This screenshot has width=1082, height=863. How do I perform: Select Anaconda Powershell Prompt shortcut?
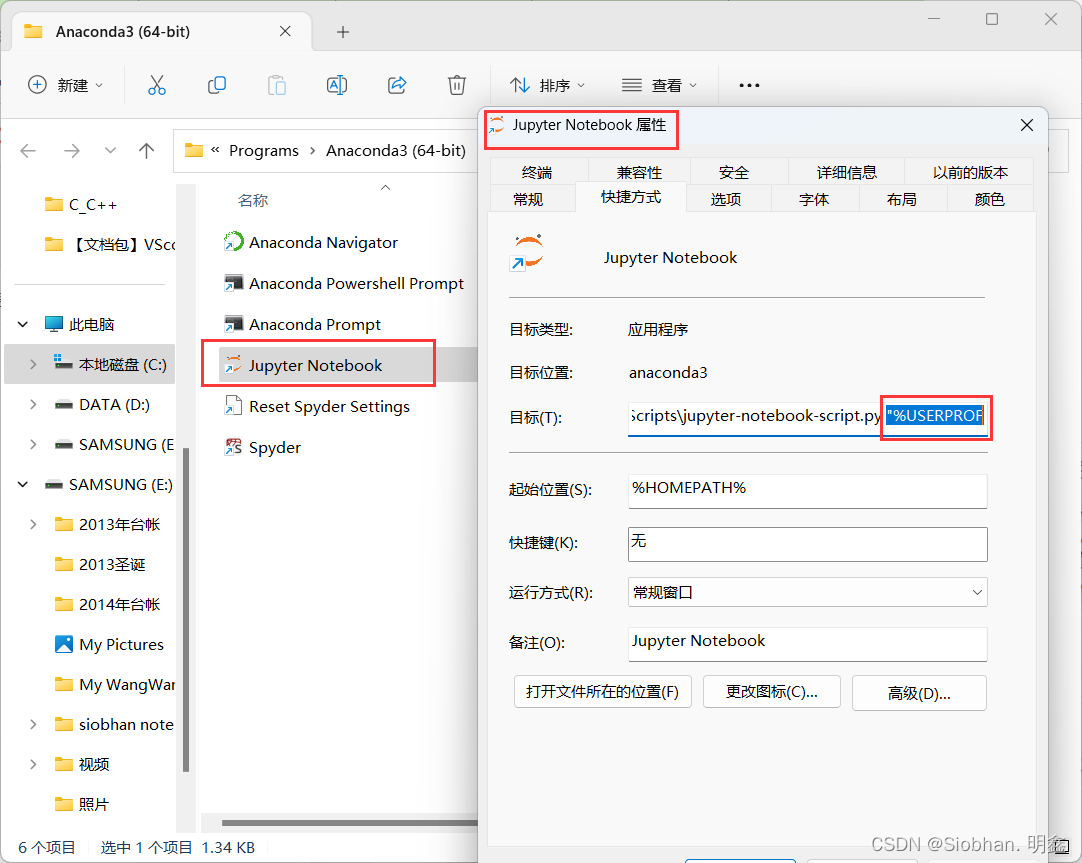click(343, 284)
